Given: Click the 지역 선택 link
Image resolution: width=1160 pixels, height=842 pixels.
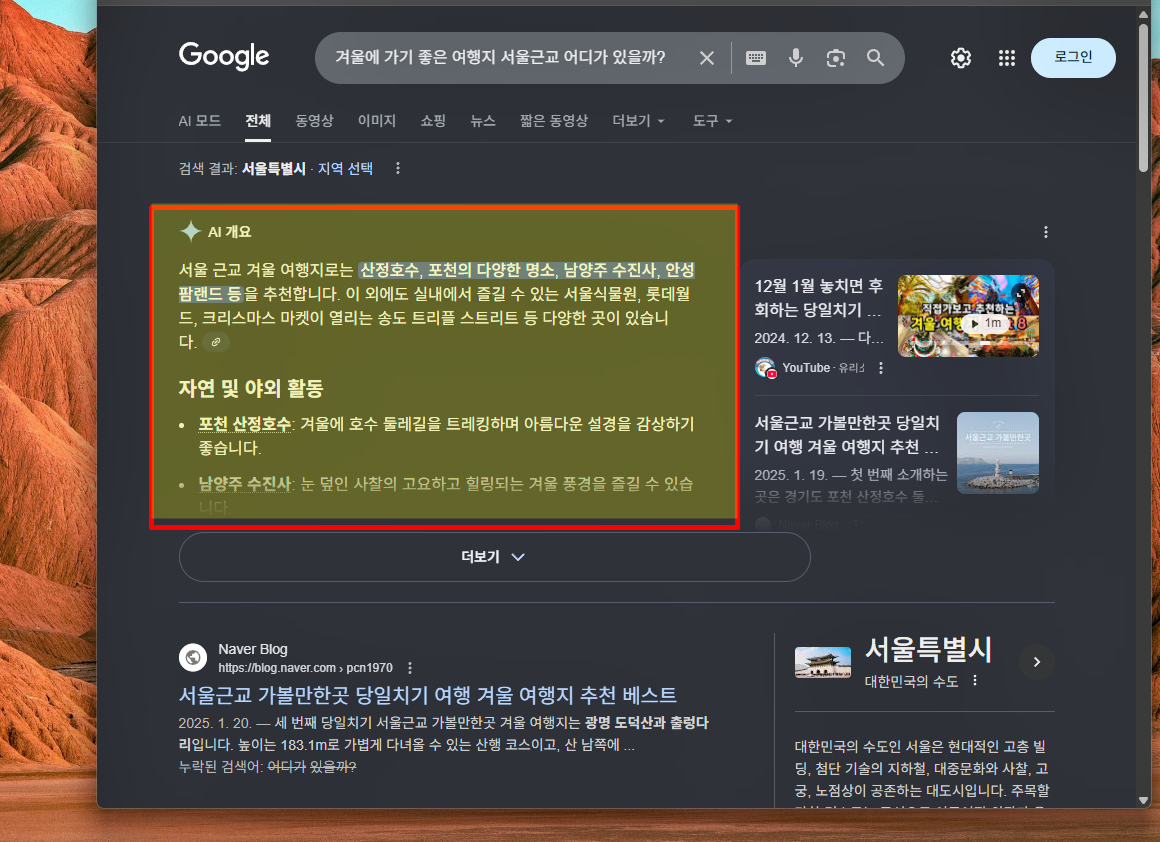Looking at the screenshot, I should 345,169.
